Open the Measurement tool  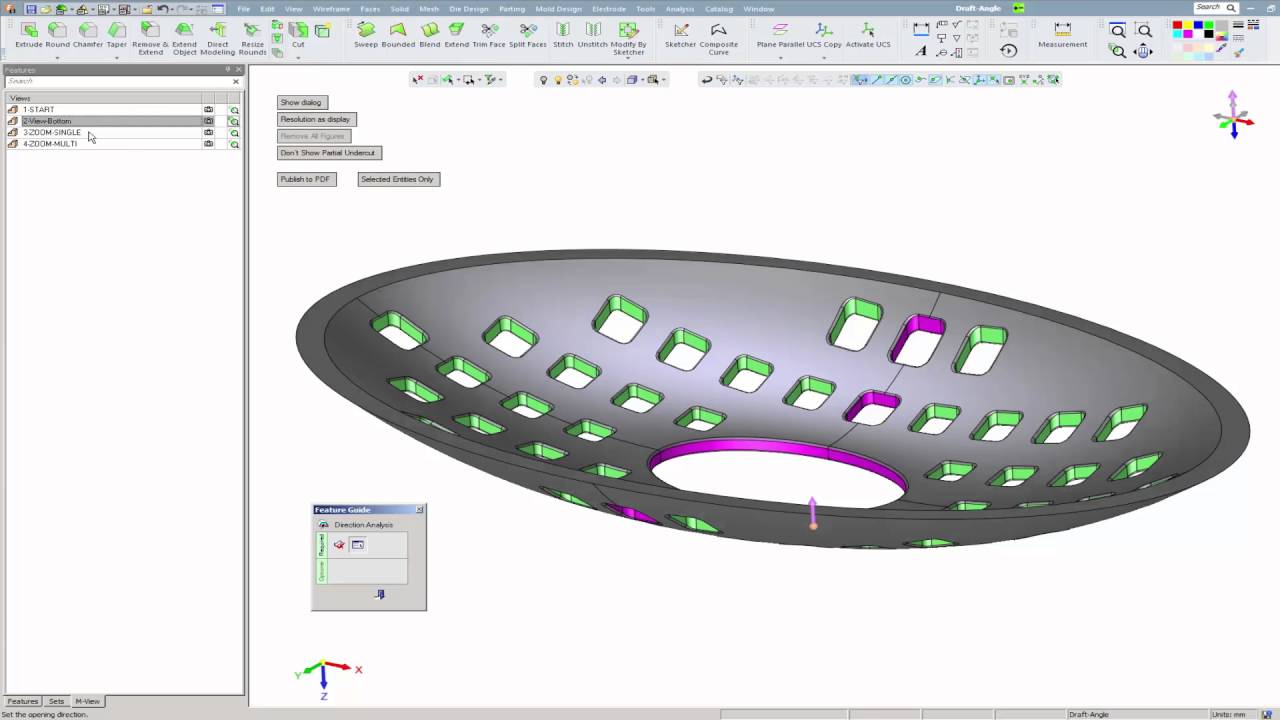coord(1062,36)
